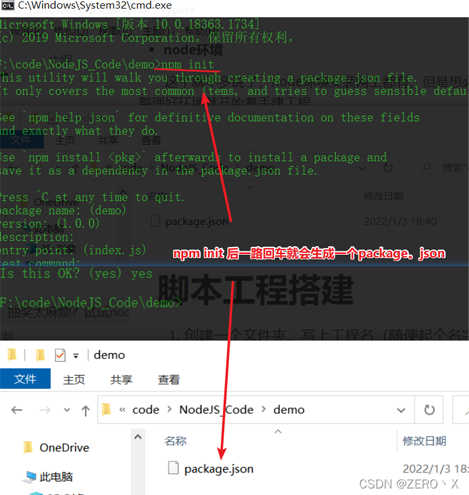This screenshot has width=469, height=495.
Task: Select OneDrive in the navigation pane
Action: (64, 447)
